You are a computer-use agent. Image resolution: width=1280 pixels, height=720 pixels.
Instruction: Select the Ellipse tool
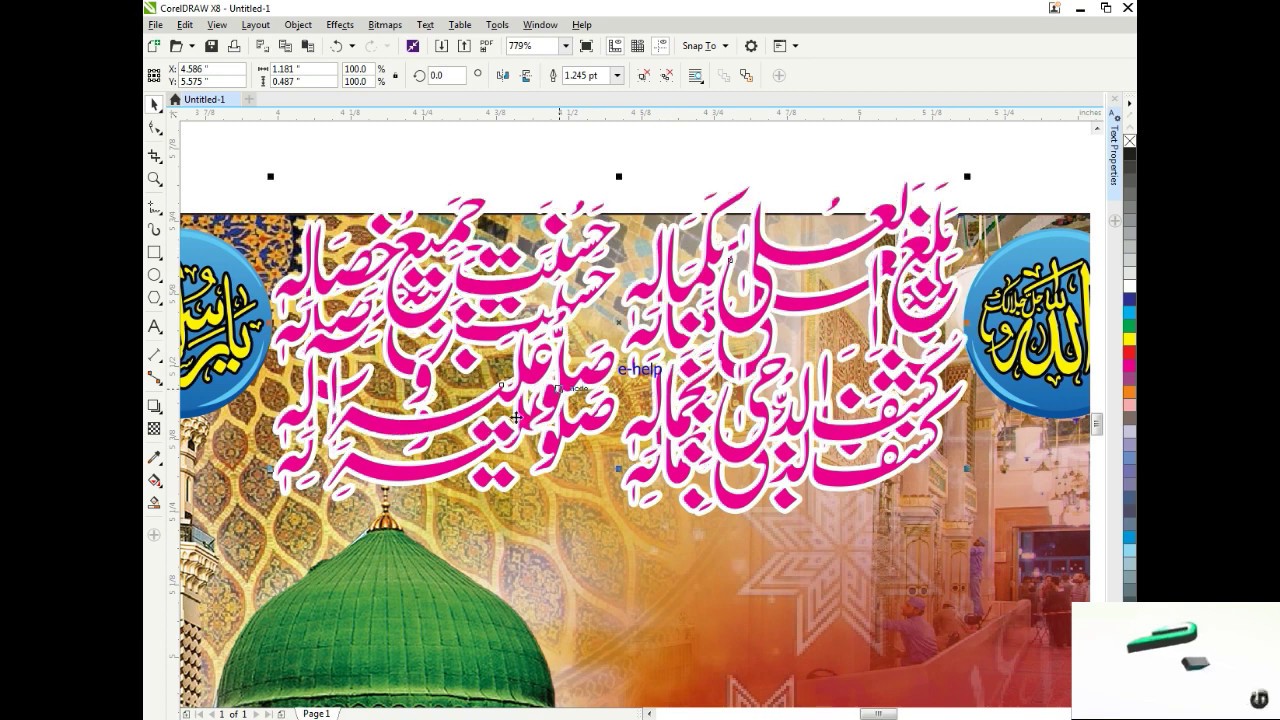coord(155,275)
